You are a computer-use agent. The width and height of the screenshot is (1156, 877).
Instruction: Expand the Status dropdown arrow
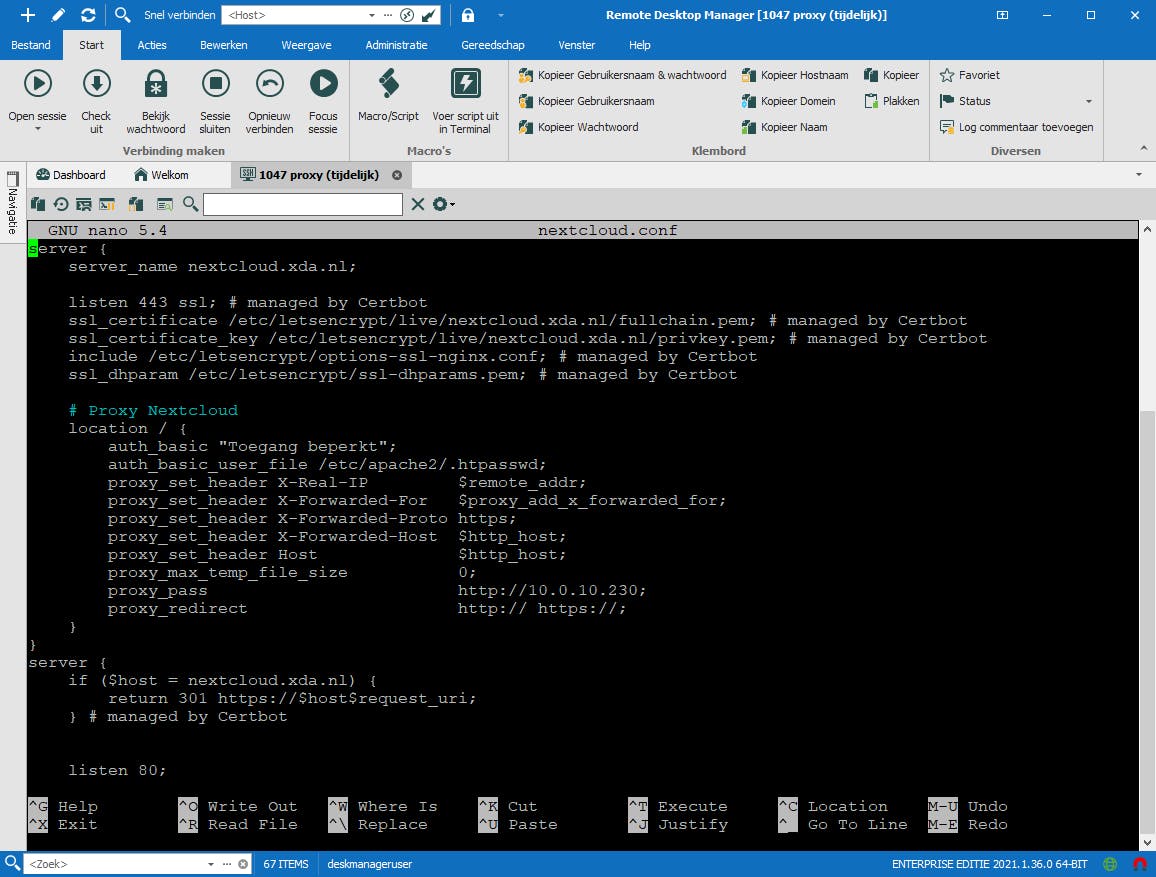coord(1089,101)
